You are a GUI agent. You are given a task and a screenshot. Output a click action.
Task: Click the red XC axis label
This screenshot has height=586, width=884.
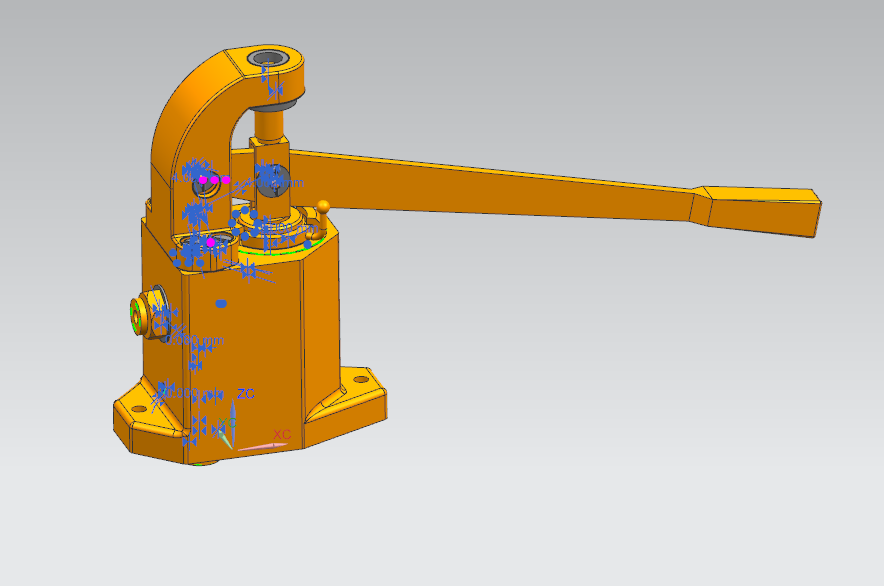[282, 434]
